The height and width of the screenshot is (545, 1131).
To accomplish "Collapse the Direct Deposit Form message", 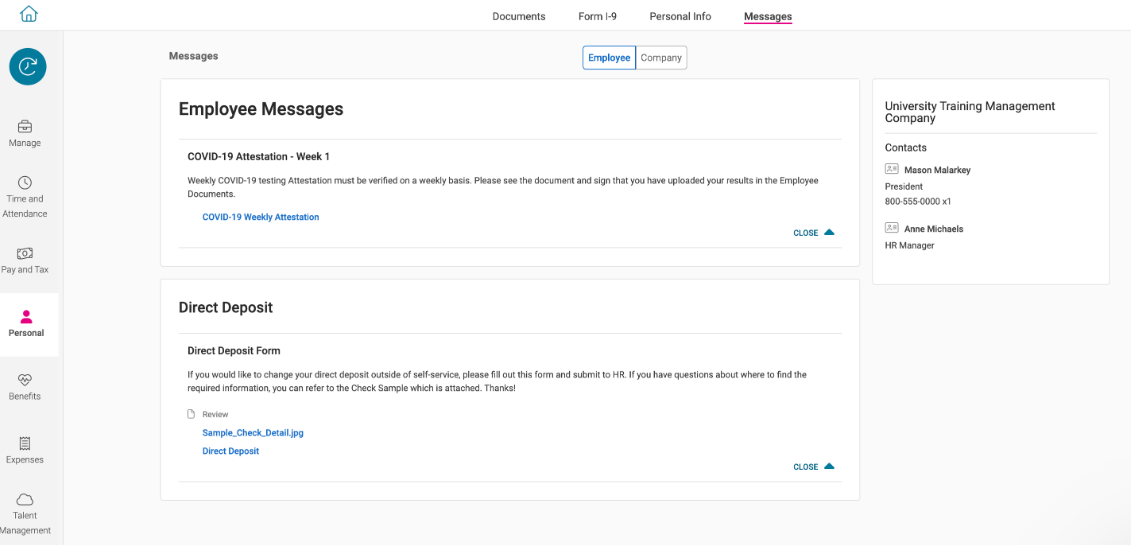I will [x=814, y=467].
